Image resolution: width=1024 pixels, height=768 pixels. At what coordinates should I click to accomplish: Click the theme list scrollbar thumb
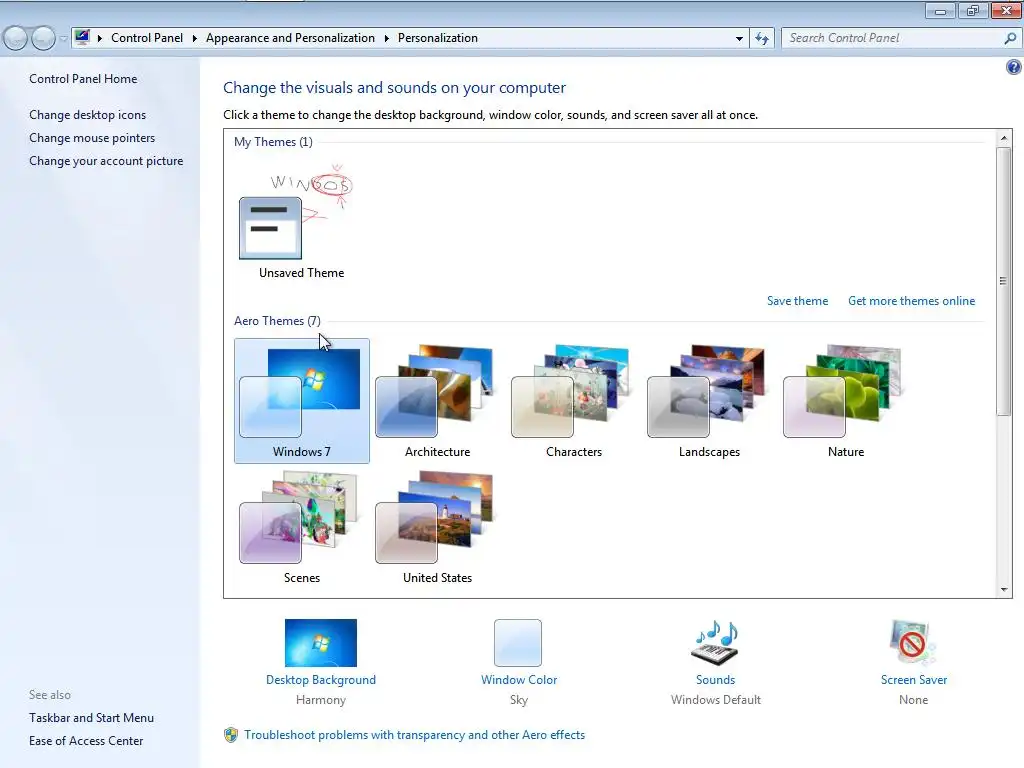1004,281
